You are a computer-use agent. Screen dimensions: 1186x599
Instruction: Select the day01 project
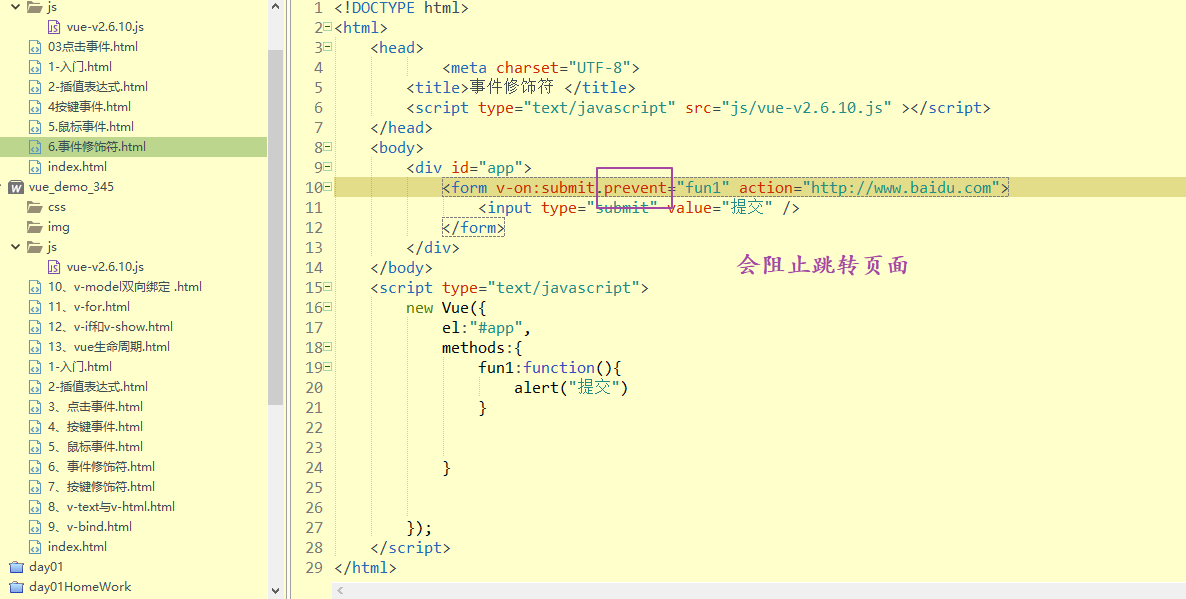(46, 566)
